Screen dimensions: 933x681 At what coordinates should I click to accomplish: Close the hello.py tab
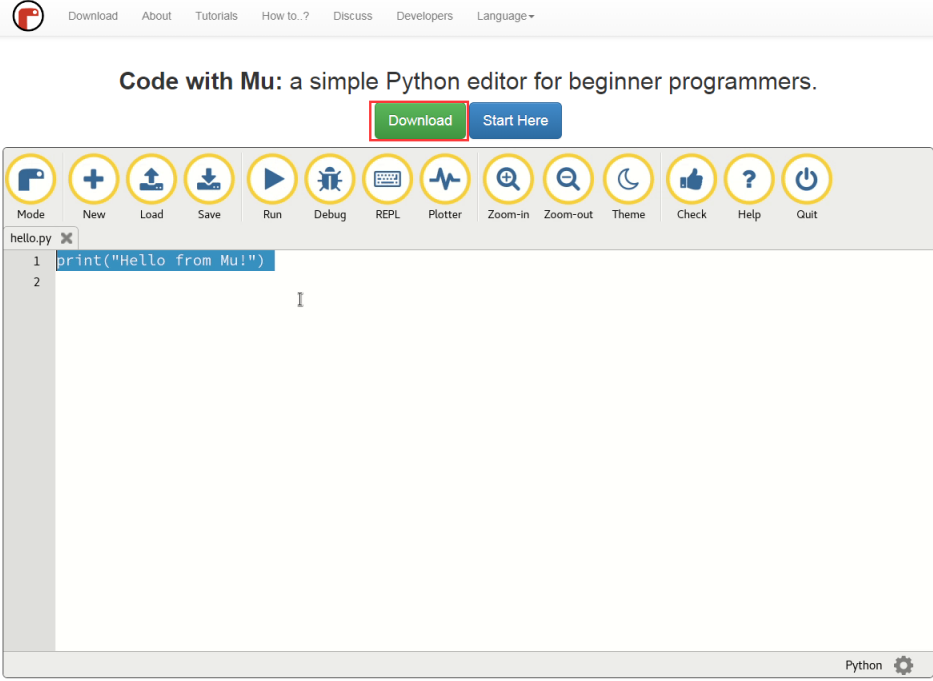(67, 238)
